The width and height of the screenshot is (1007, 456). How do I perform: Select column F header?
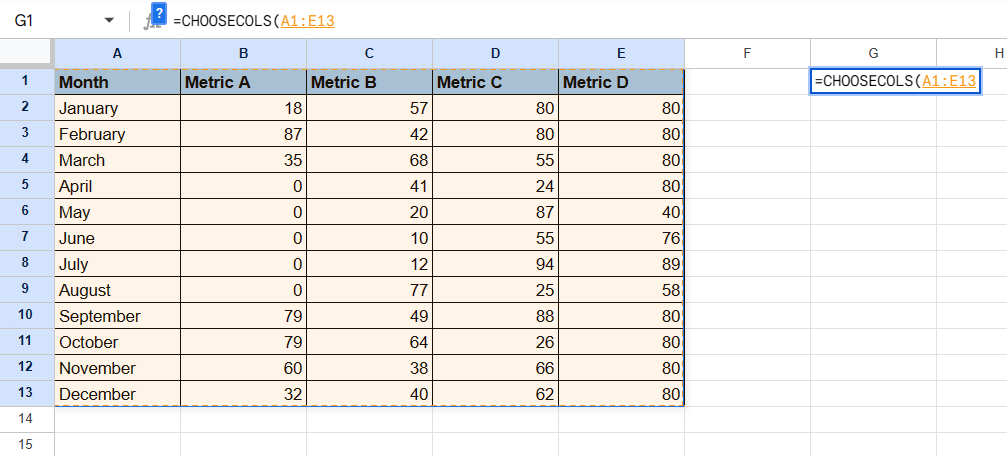(x=747, y=53)
